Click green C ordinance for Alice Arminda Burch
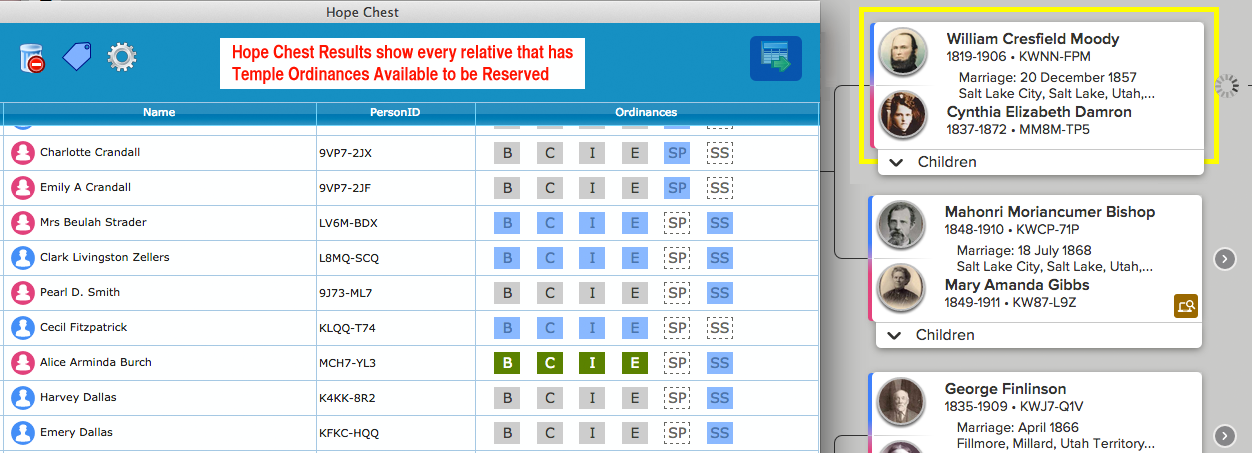The width and height of the screenshot is (1252, 453). (549, 363)
